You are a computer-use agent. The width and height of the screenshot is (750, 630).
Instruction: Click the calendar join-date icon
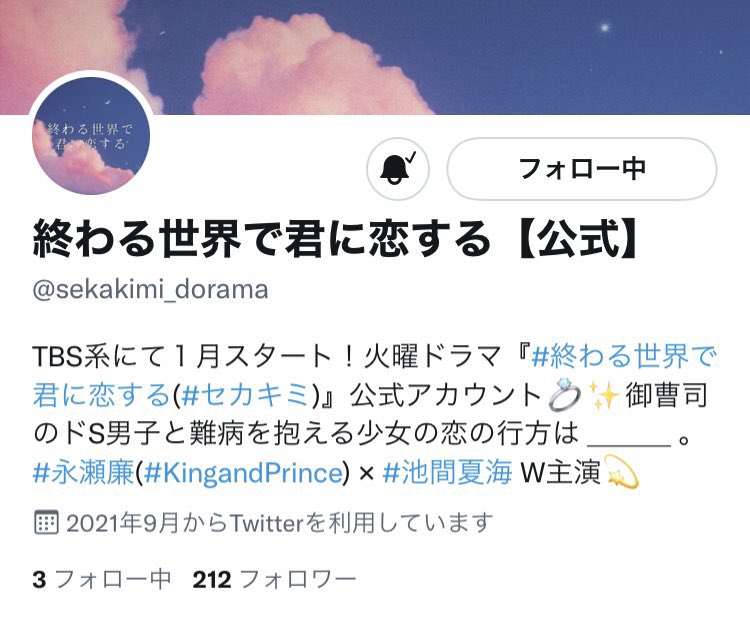46,522
